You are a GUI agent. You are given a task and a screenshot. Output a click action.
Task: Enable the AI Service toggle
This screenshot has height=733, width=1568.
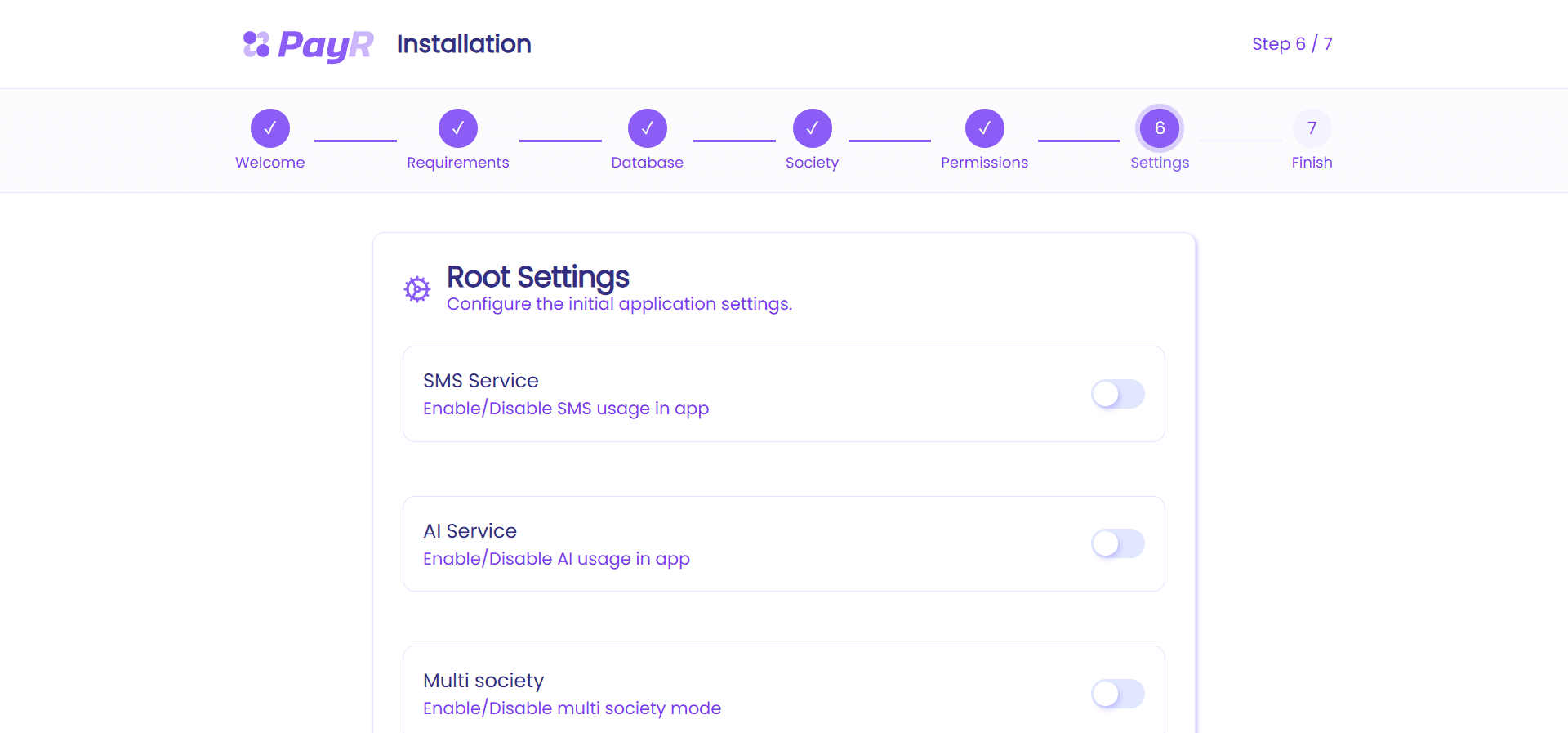(x=1118, y=543)
